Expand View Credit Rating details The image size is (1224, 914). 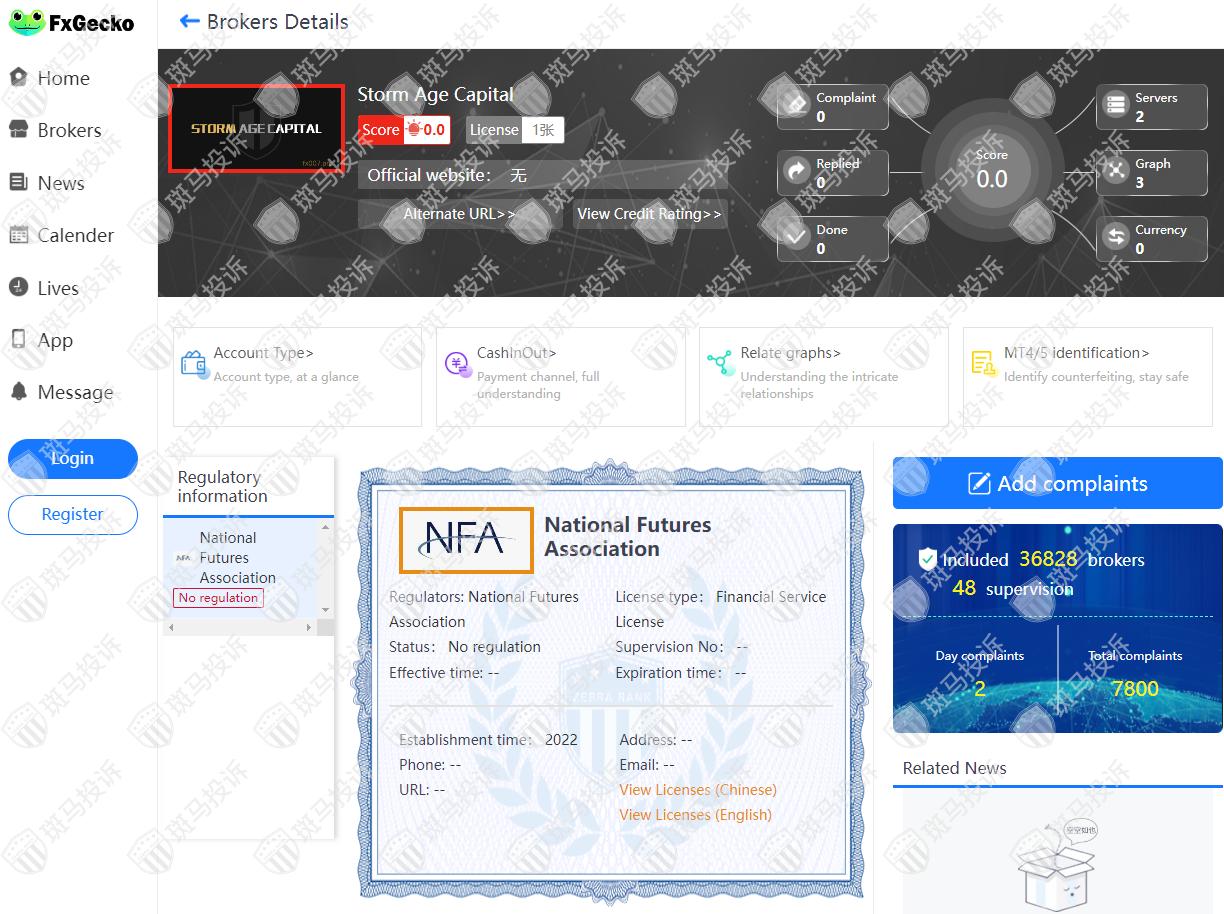point(649,214)
